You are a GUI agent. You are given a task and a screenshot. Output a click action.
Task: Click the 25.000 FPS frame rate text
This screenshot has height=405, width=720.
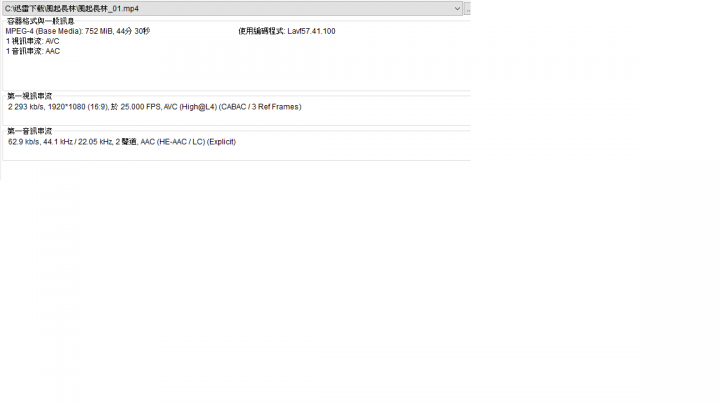coord(140,107)
